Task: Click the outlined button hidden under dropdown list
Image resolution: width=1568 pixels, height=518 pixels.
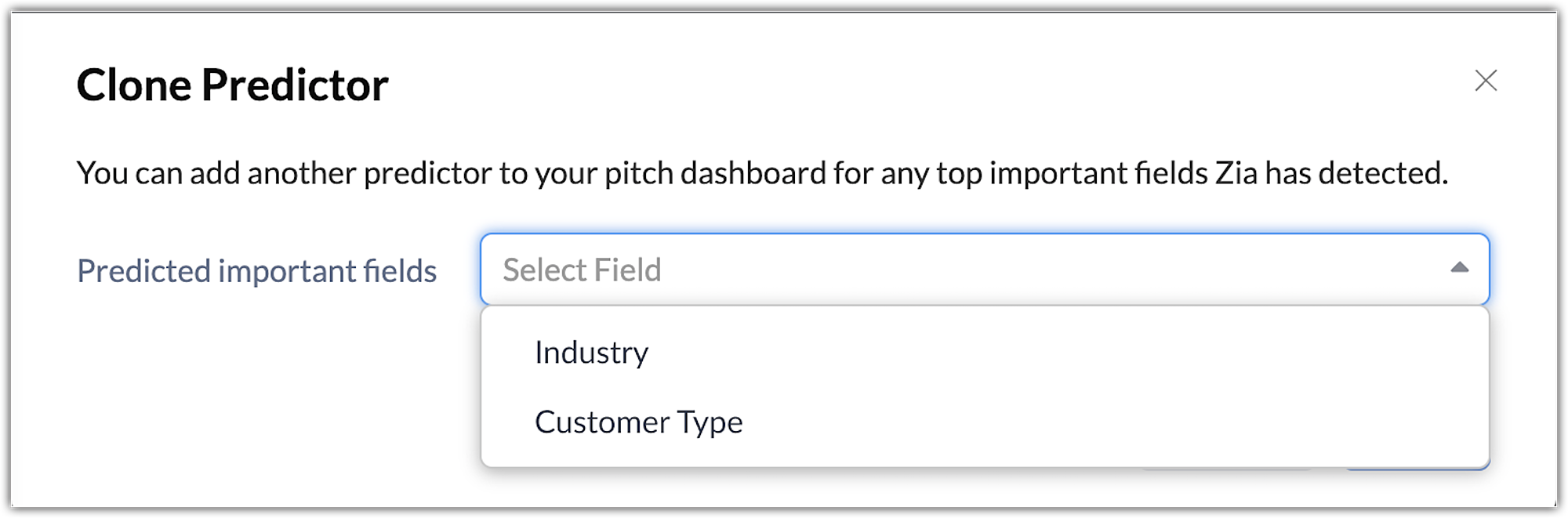Action: pyautogui.click(x=1225, y=469)
